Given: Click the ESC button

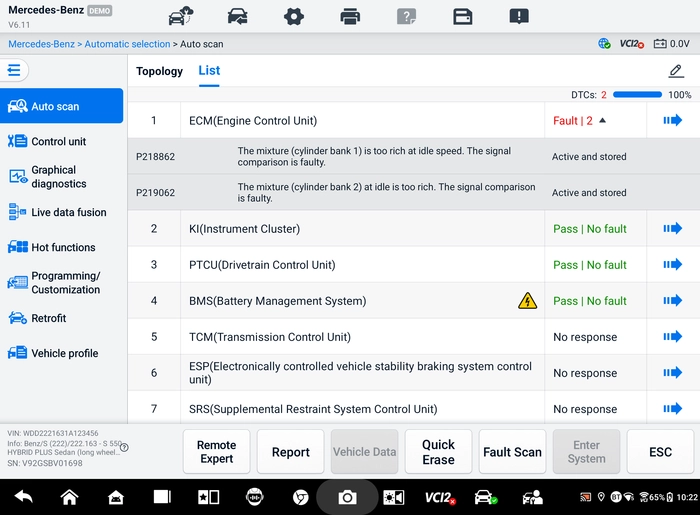Looking at the screenshot, I should coord(660,452).
